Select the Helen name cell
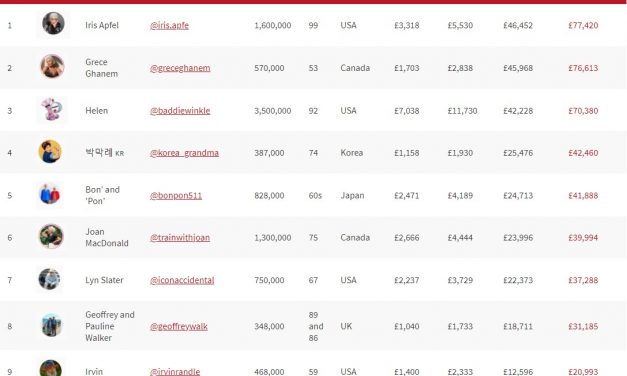The height and width of the screenshot is (376, 627). [96, 111]
